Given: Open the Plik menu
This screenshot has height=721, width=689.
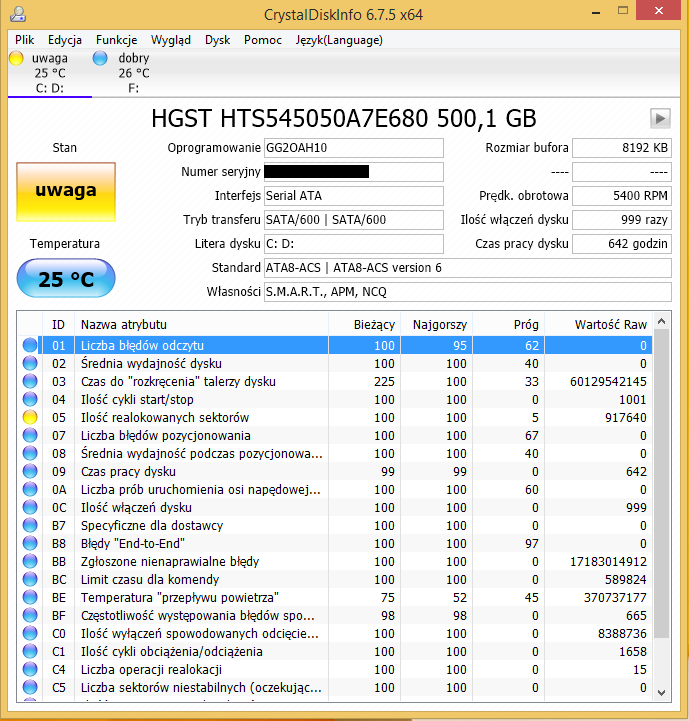Looking at the screenshot, I should pos(24,40).
